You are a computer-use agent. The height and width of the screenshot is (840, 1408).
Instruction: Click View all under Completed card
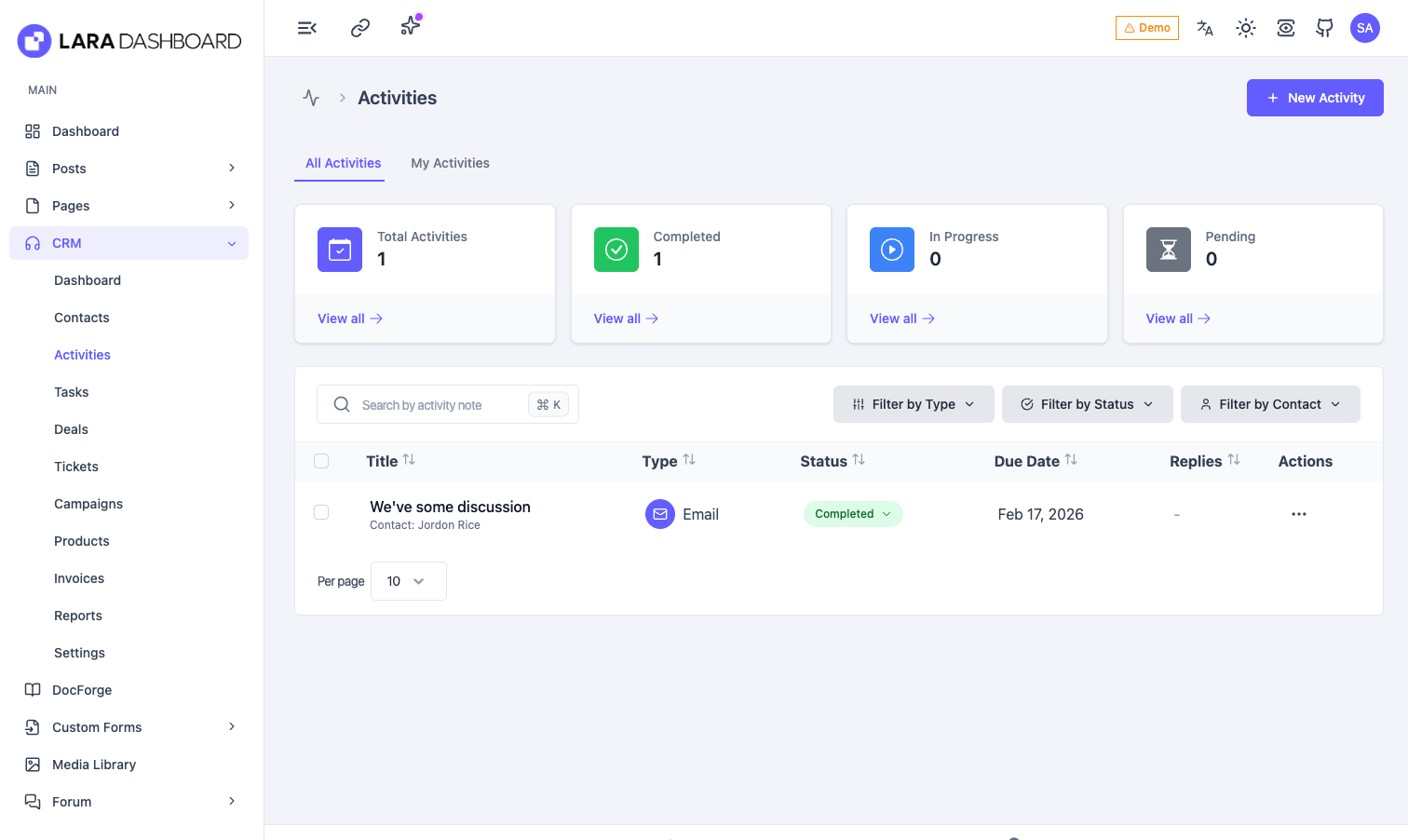625,318
